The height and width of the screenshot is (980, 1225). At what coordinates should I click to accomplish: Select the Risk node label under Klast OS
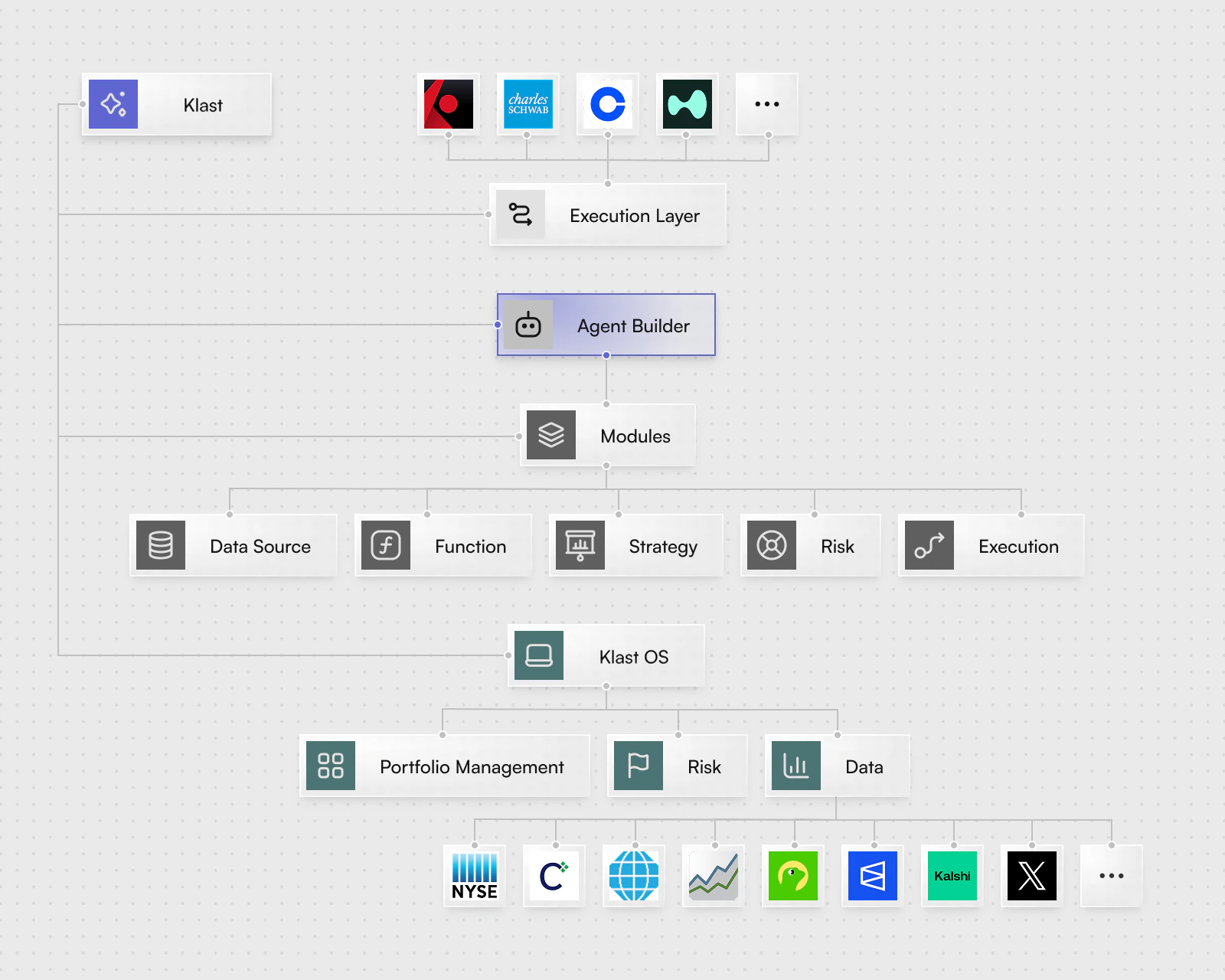click(x=704, y=767)
